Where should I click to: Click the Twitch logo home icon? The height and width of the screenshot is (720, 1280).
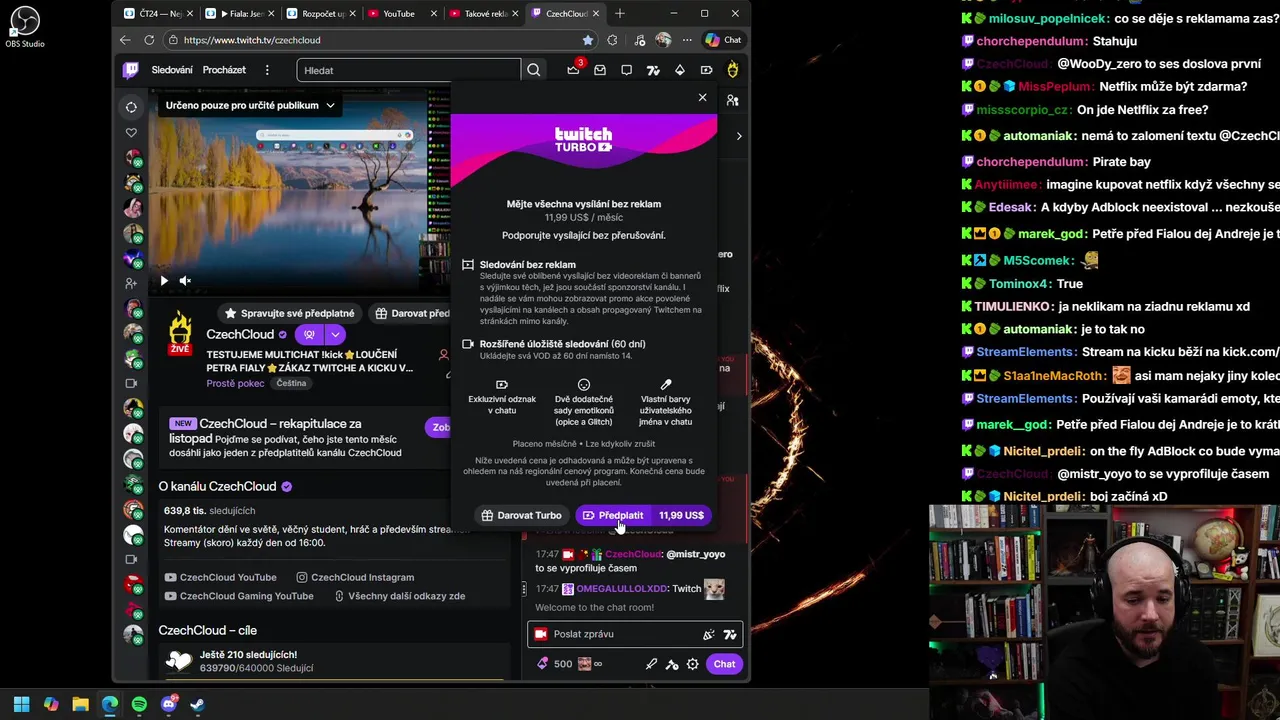[131, 70]
